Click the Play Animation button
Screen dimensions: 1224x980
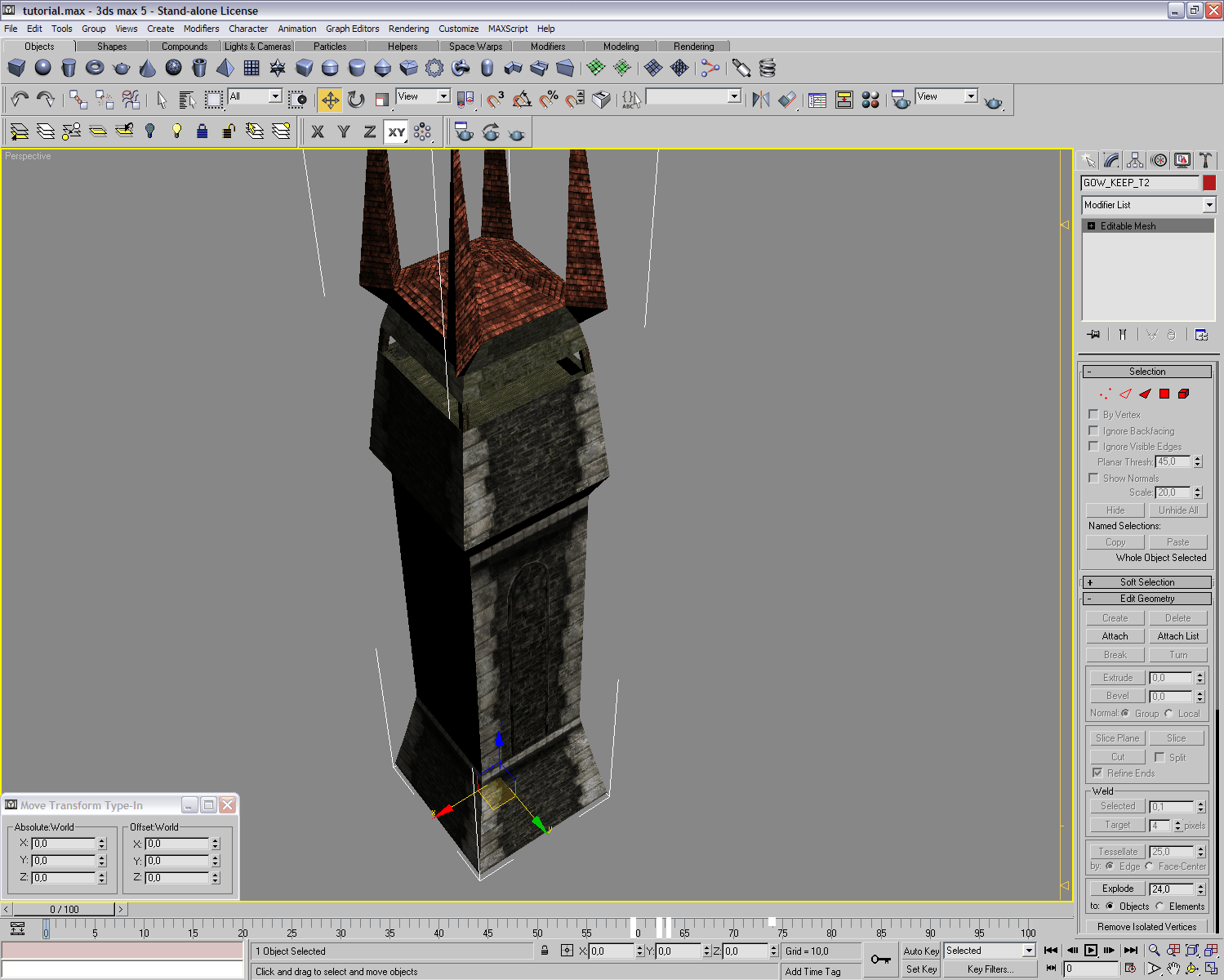[1091, 950]
